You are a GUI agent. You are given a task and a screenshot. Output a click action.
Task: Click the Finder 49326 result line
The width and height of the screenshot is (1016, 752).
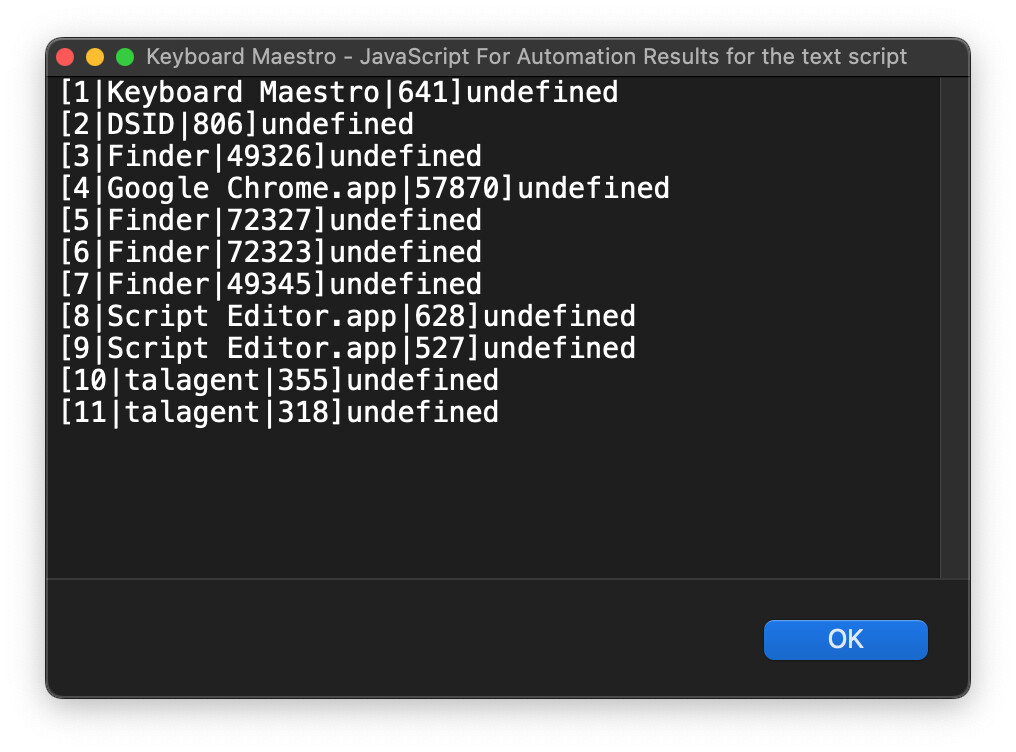coord(270,157)
